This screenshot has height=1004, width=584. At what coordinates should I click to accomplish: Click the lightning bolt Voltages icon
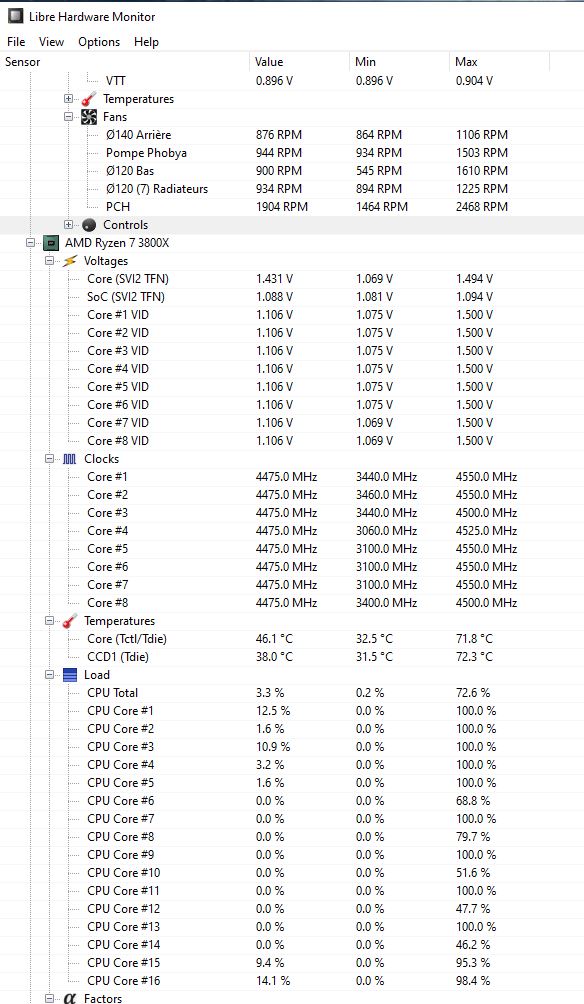click(70, 261)
